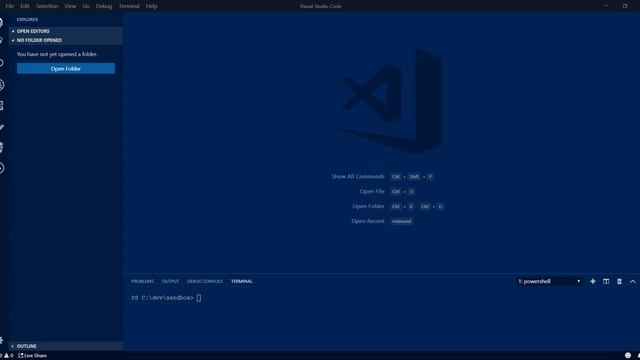Switch to the Problems tab
The image size is (640, 360).
tap(142, 281)
